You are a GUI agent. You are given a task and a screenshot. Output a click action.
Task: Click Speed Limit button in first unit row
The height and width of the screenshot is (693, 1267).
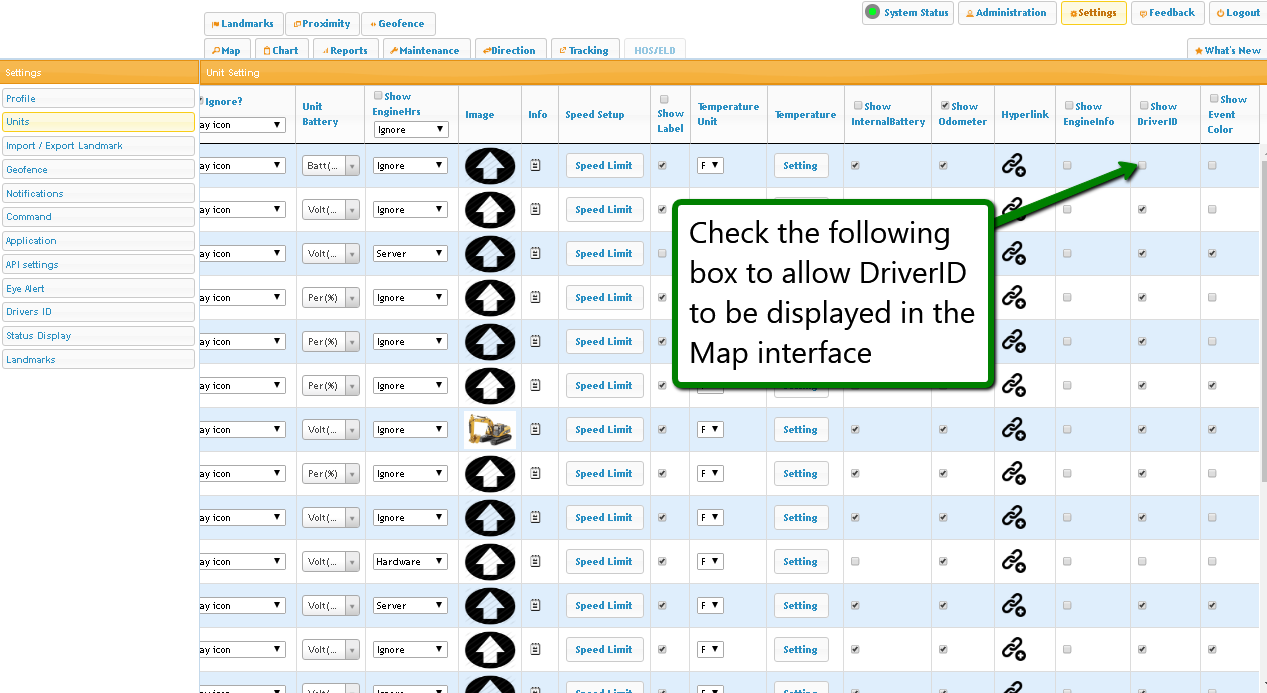point(604,166)
